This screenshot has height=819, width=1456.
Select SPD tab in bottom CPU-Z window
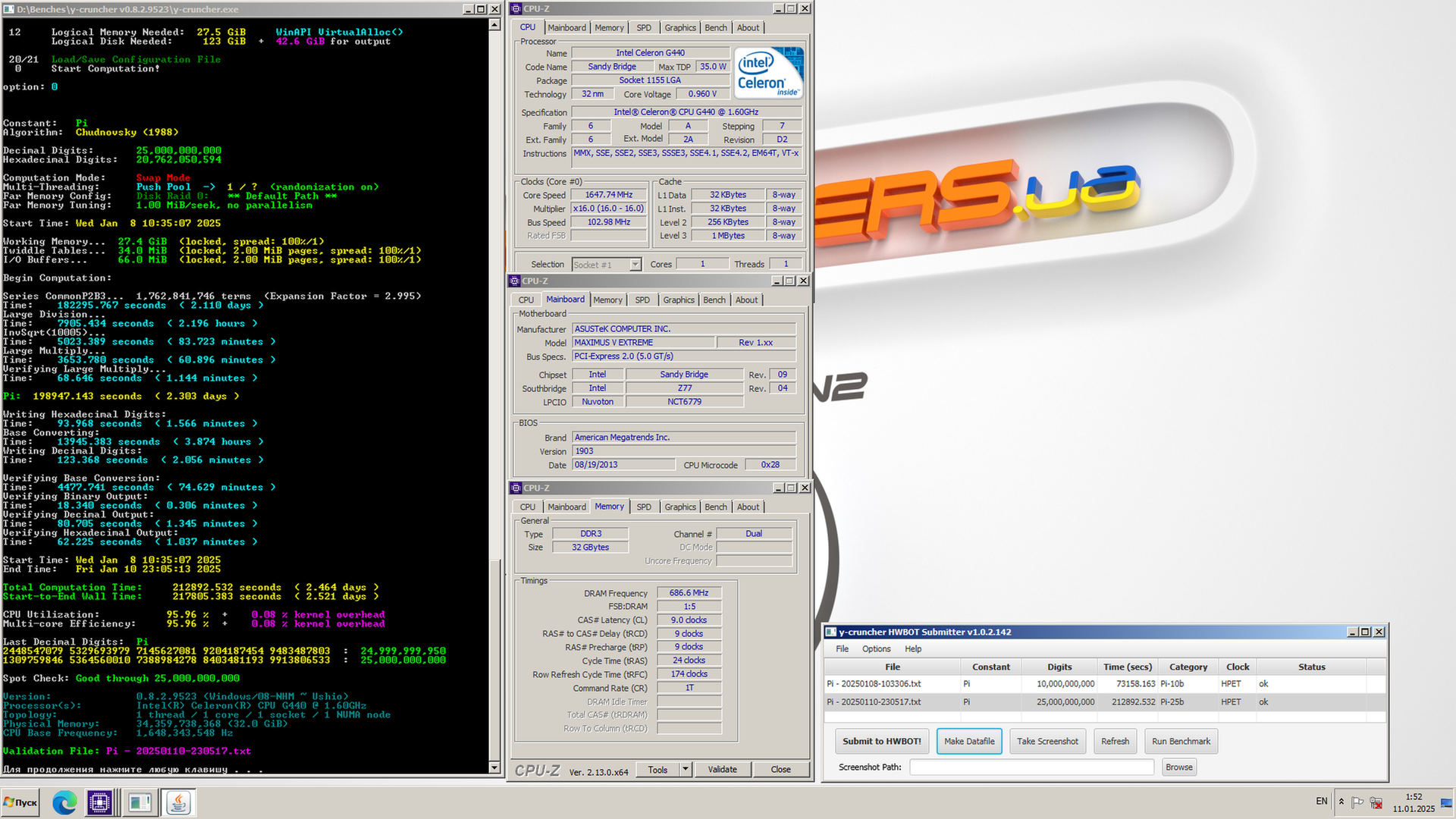(644, 507)
